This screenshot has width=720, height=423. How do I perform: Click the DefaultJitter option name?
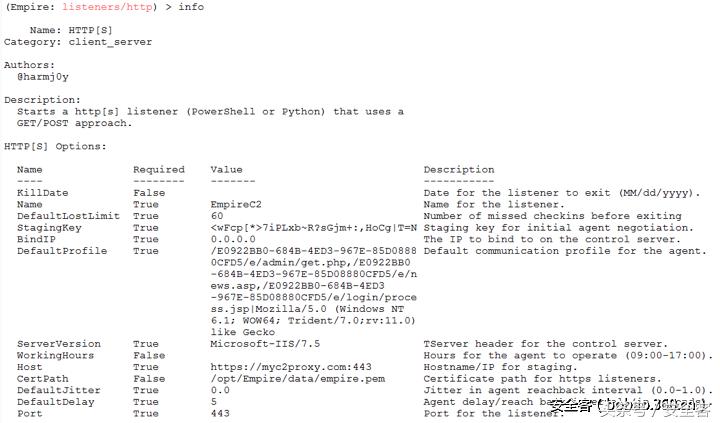tap(55, 390)
